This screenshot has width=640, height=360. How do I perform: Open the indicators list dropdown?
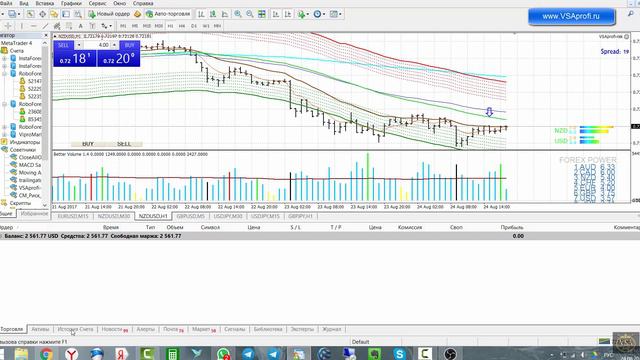[303, 14]
